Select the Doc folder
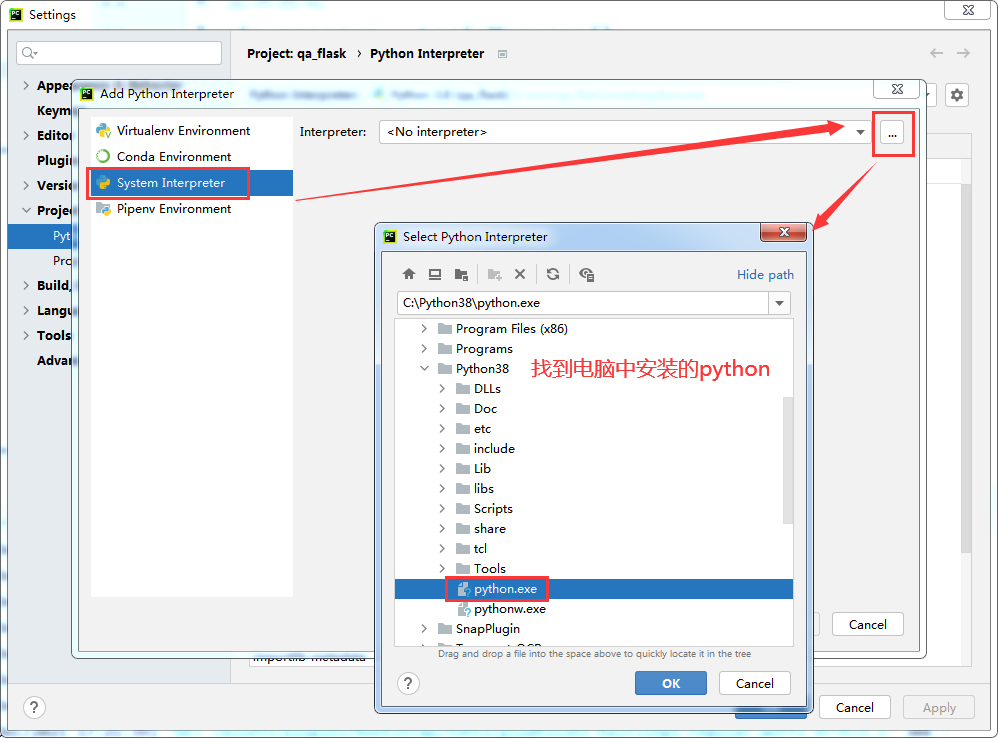 485,408
